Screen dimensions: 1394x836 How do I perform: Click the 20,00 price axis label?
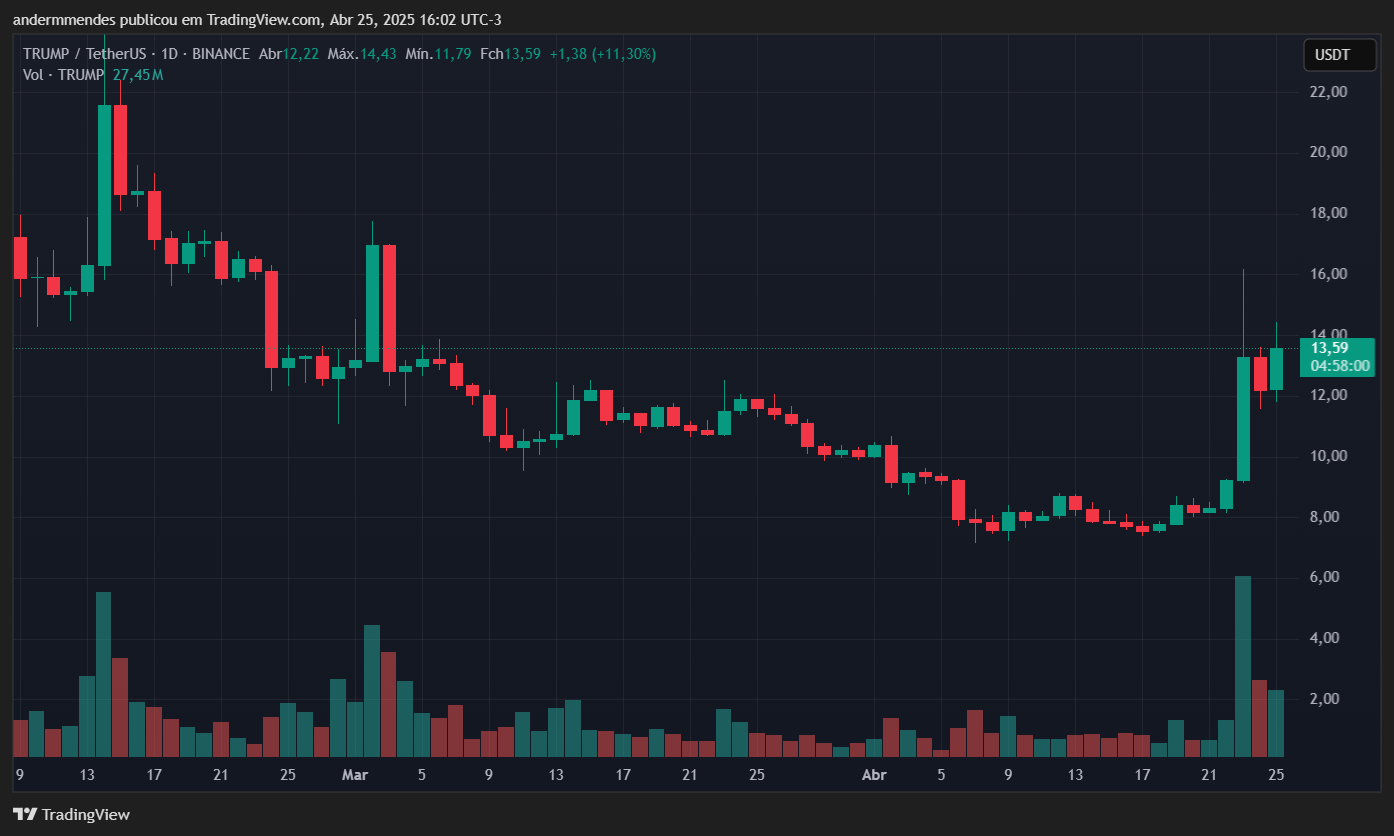1329,152
